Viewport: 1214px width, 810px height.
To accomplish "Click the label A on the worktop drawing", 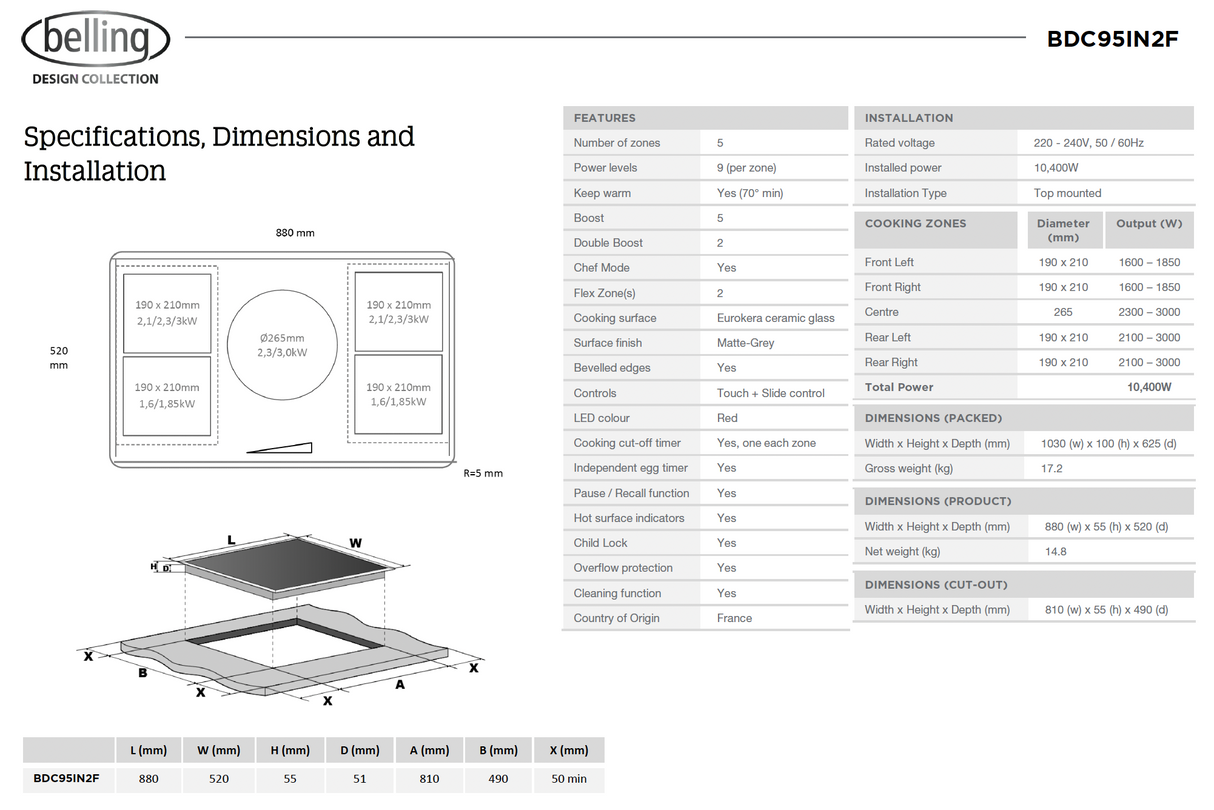I will pos(400,685).
